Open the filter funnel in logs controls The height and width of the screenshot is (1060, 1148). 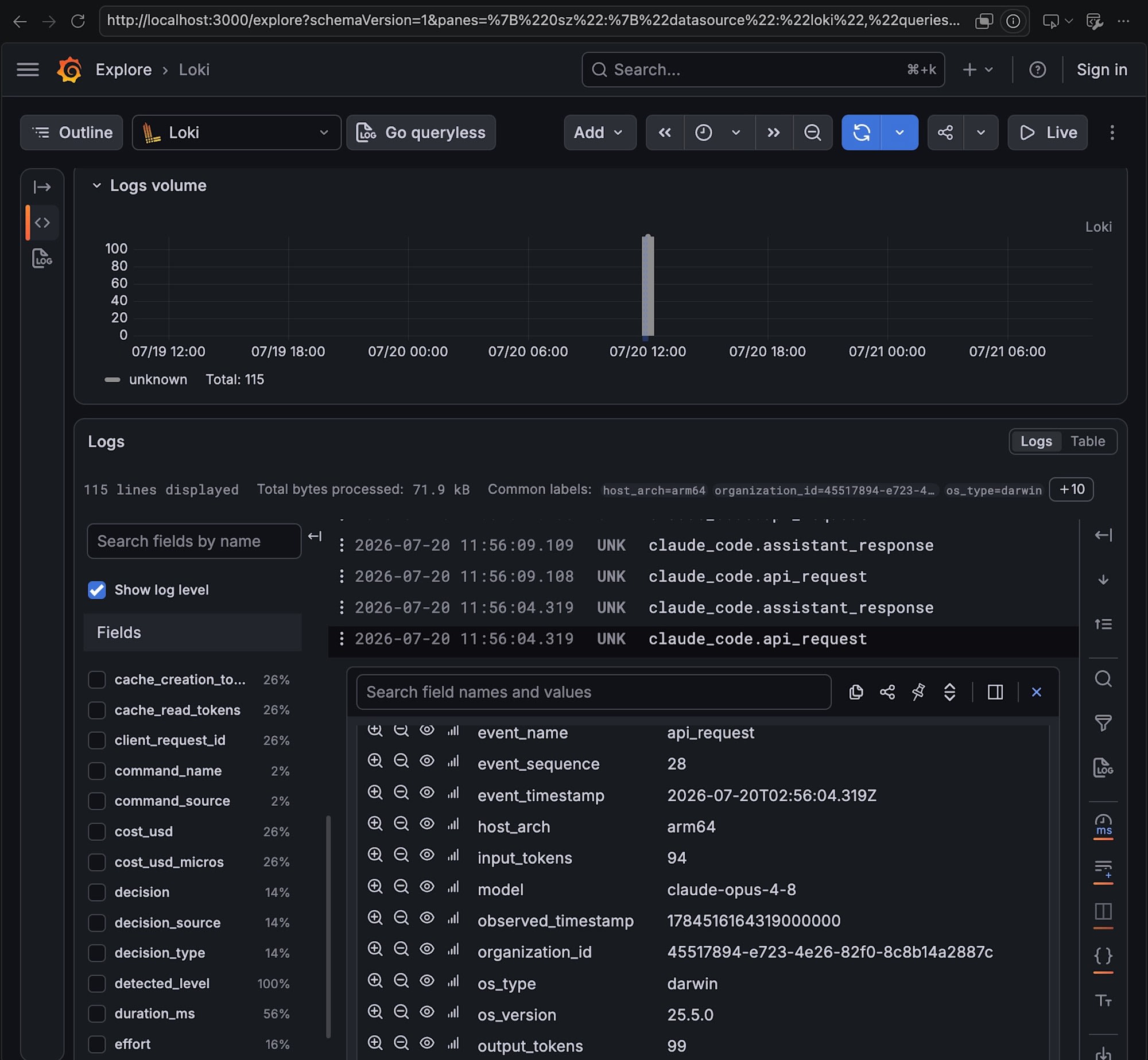click(x=1103, y=723)
